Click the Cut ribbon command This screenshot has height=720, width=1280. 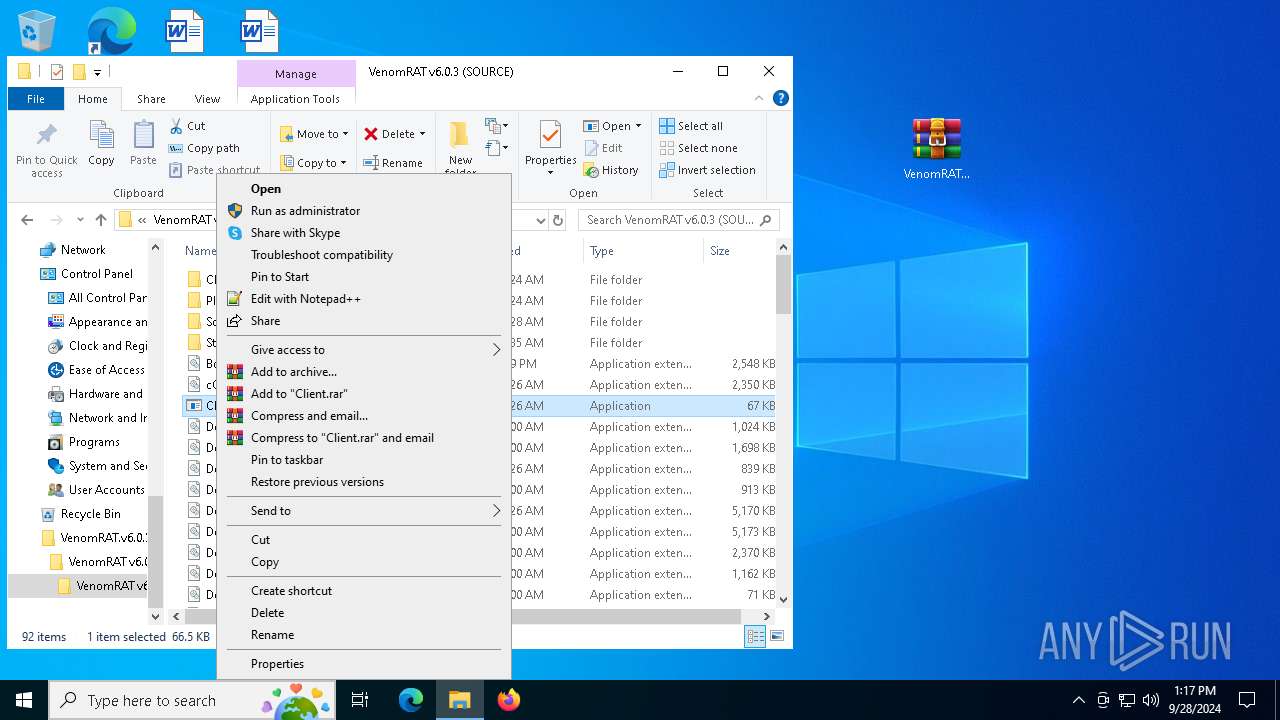pyautogui.click(x=187, y=126)
